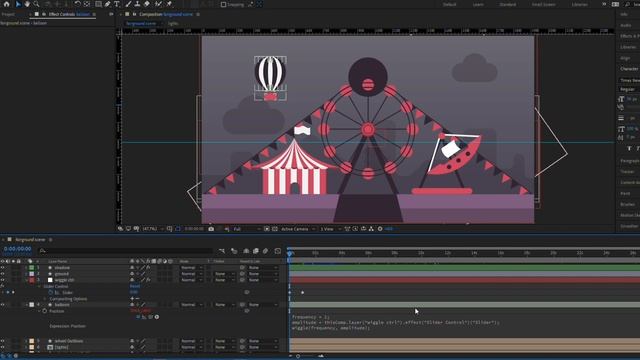This screenshot has height=360, width=640.
Task: Open the viewer resolution Full dropdown
Action: coord(247,229)
